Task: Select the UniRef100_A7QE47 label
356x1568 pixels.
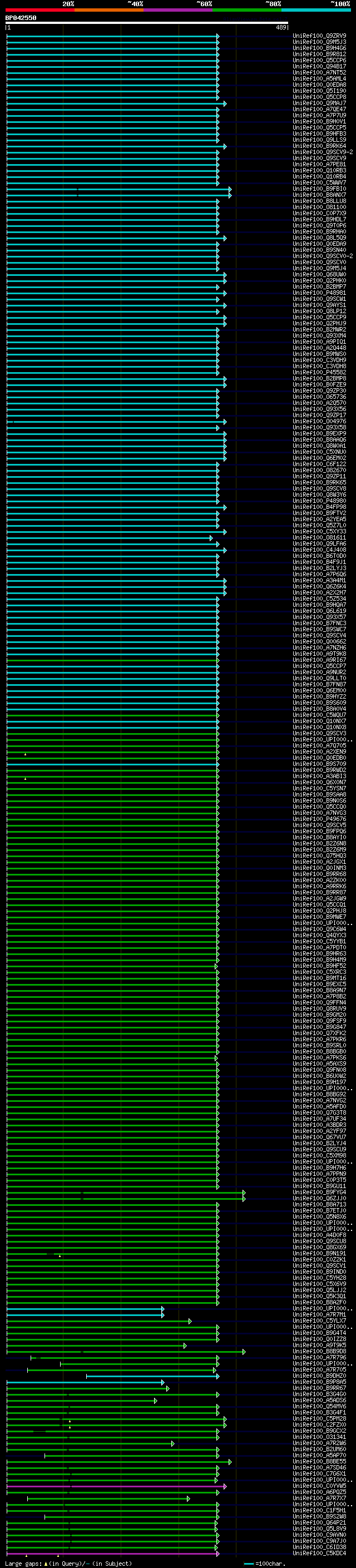Action: click(319, 110)
